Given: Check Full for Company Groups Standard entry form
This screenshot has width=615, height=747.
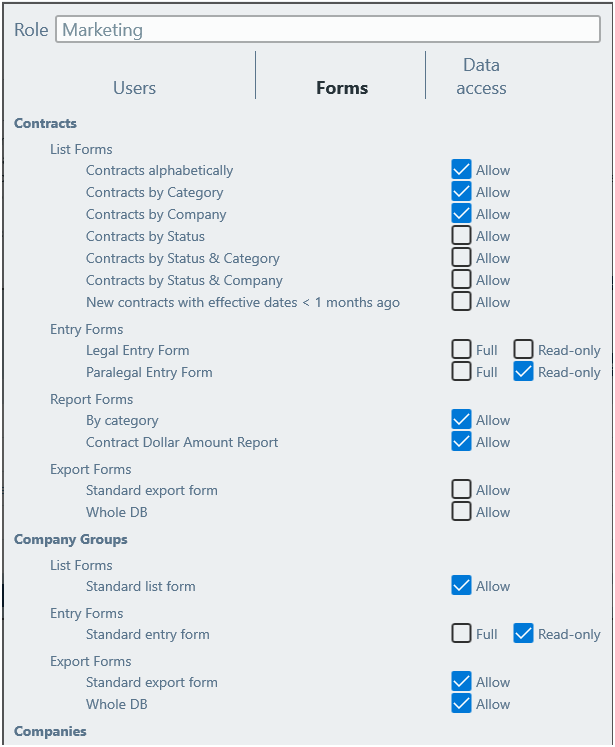Looking at the screenshot, I should pos(461,635).
